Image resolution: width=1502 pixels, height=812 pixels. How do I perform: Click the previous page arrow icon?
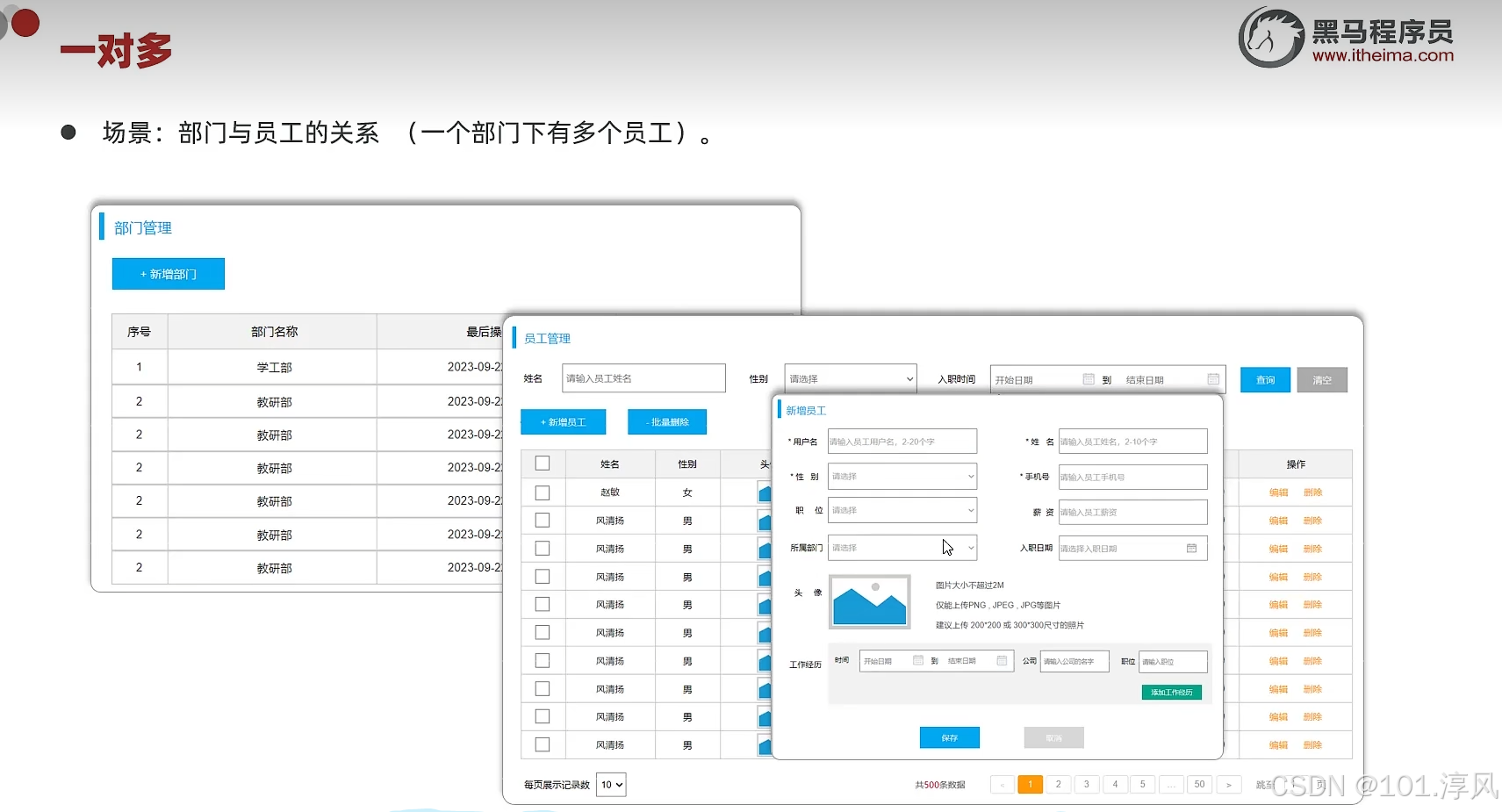[x=1002, y=784]
